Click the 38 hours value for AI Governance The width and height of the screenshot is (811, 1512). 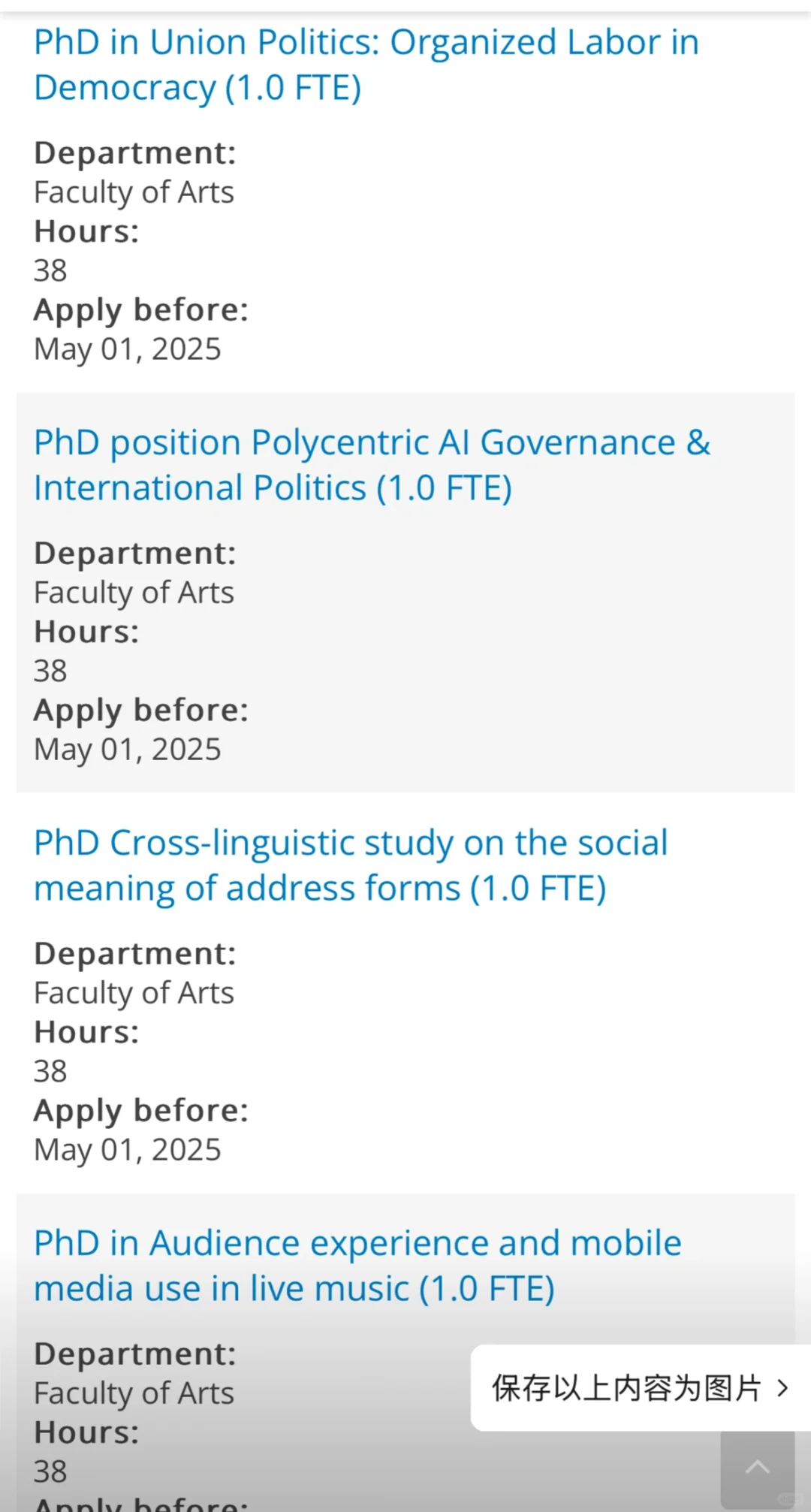point(50,671)
